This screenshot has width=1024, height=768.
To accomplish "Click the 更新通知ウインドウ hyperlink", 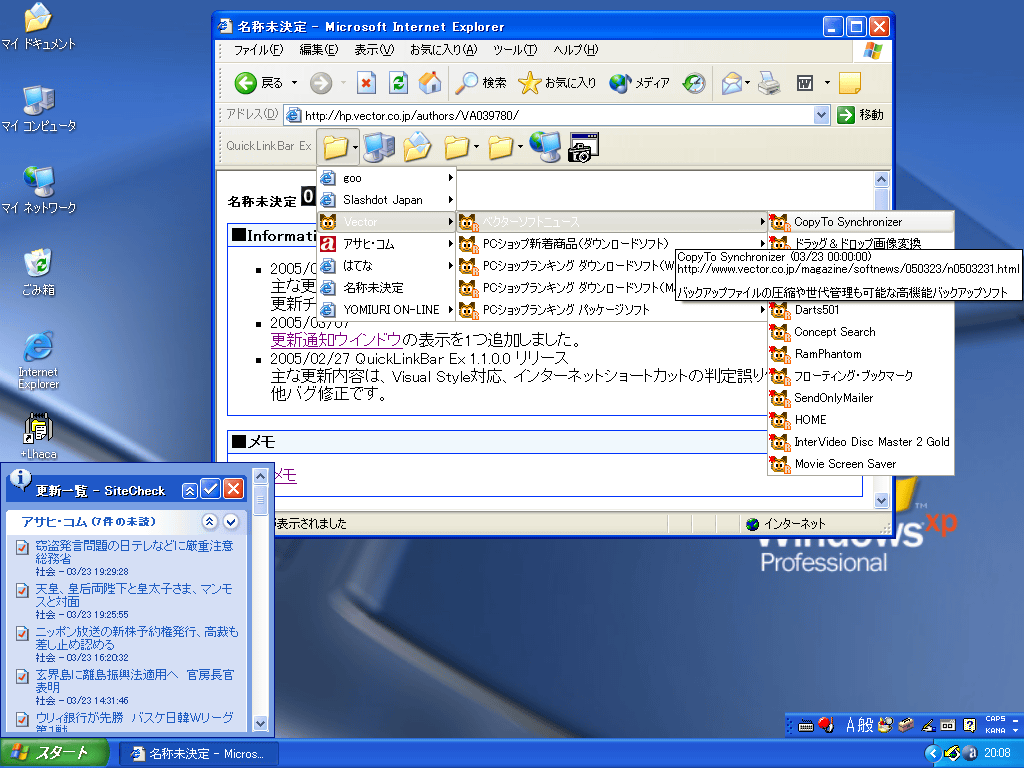I will tap(336, 340).
